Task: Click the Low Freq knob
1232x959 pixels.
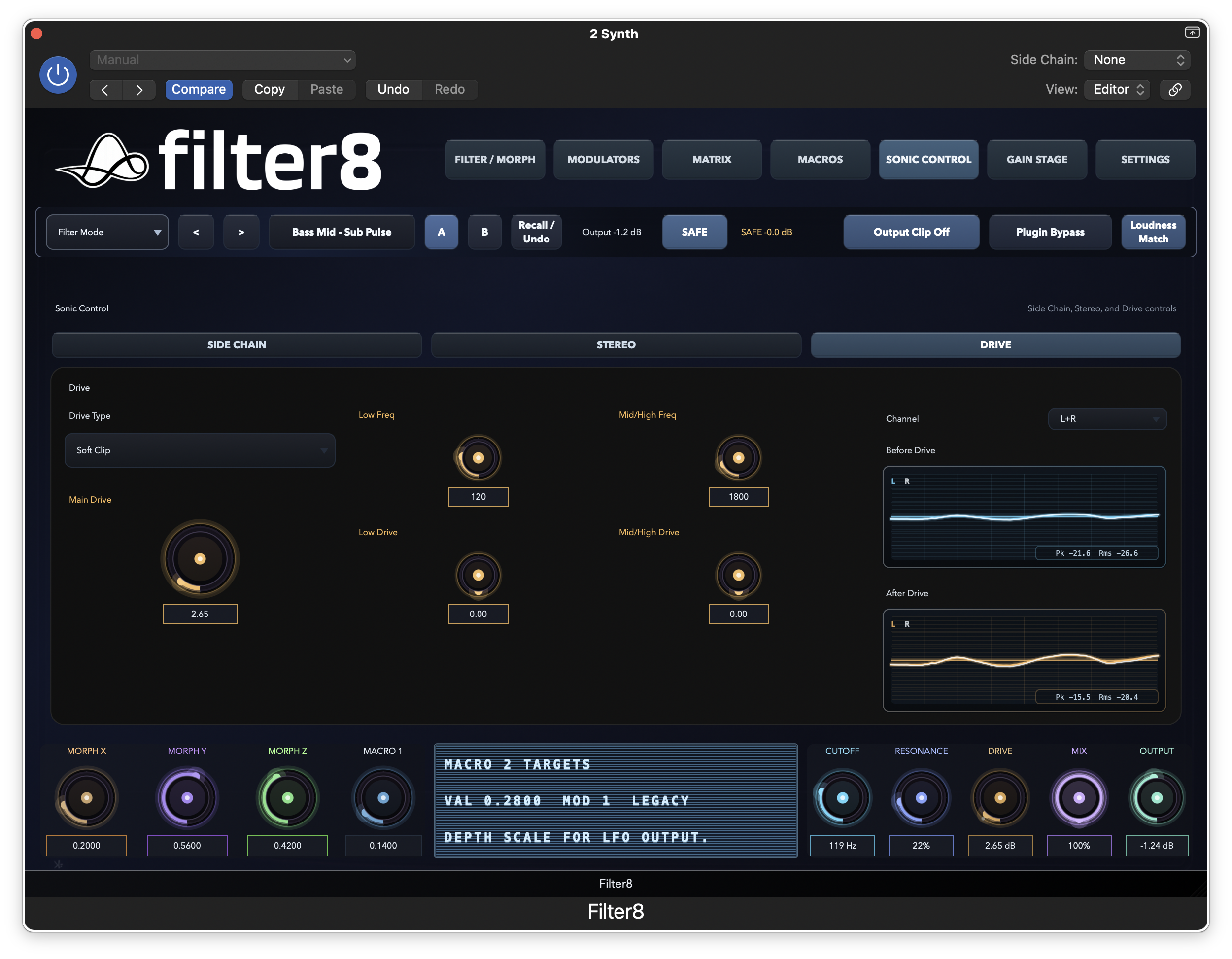Action: point(478,457)
